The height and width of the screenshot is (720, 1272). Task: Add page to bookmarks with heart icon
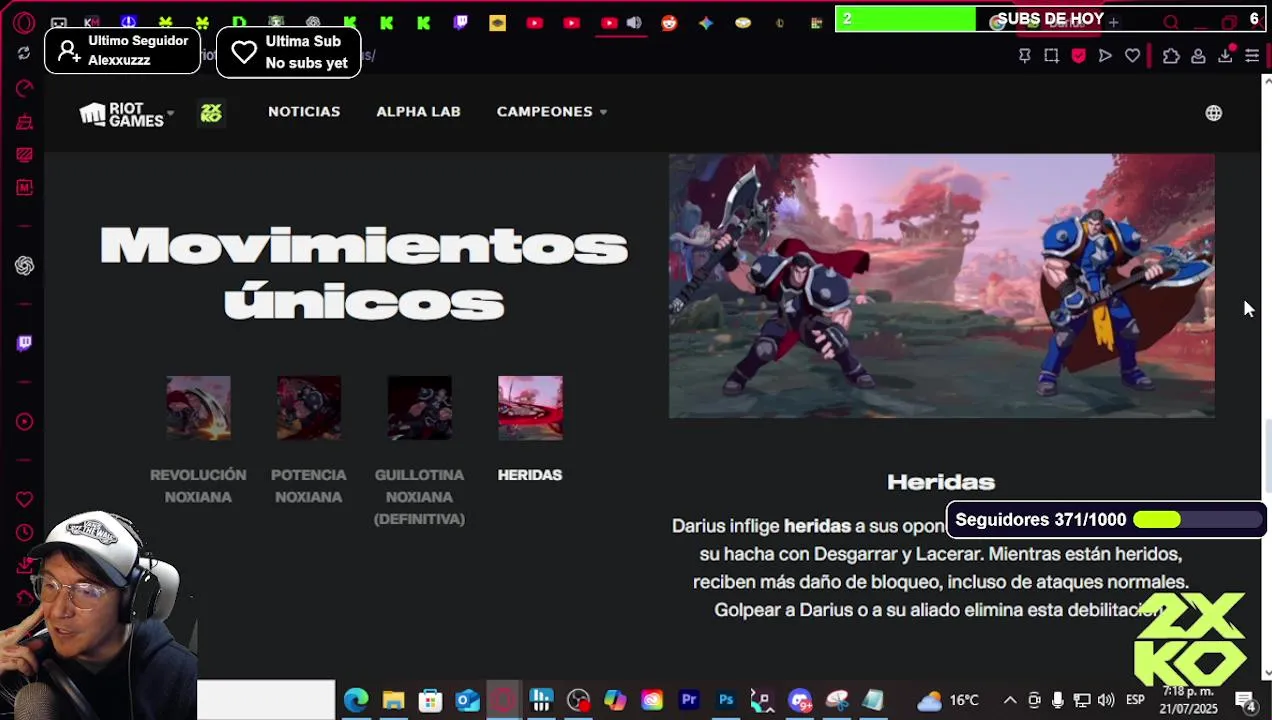tap(1132, 56)
